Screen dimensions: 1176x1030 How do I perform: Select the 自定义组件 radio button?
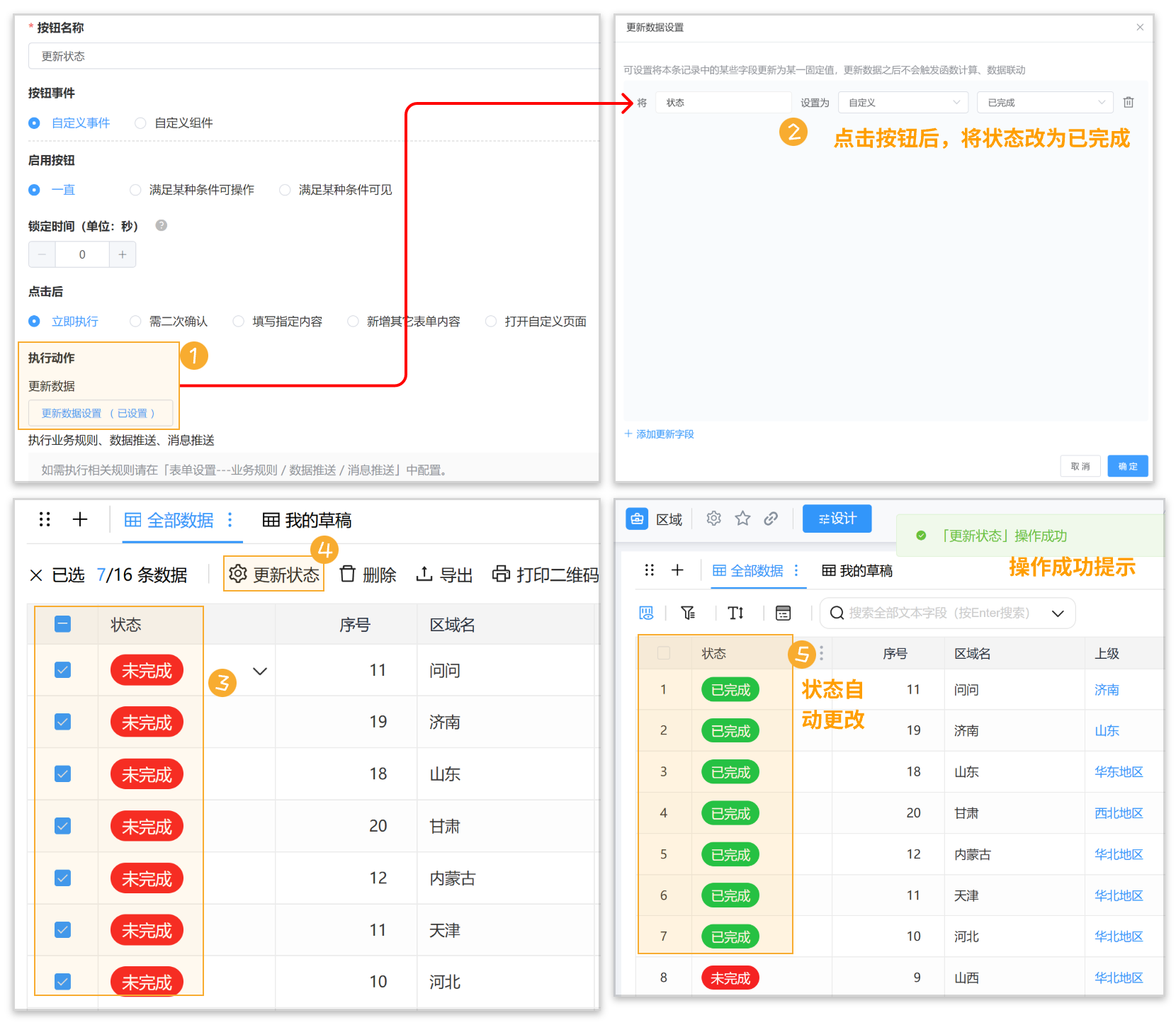point(140,123)
